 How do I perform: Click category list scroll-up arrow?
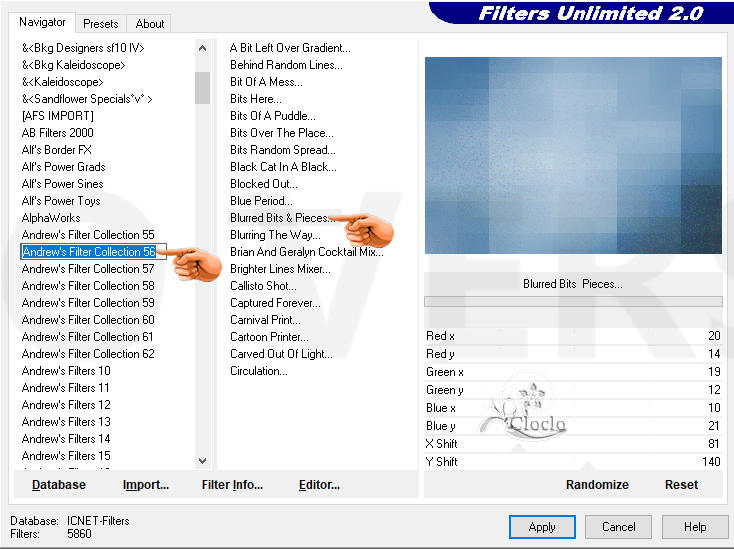point(202,48)
